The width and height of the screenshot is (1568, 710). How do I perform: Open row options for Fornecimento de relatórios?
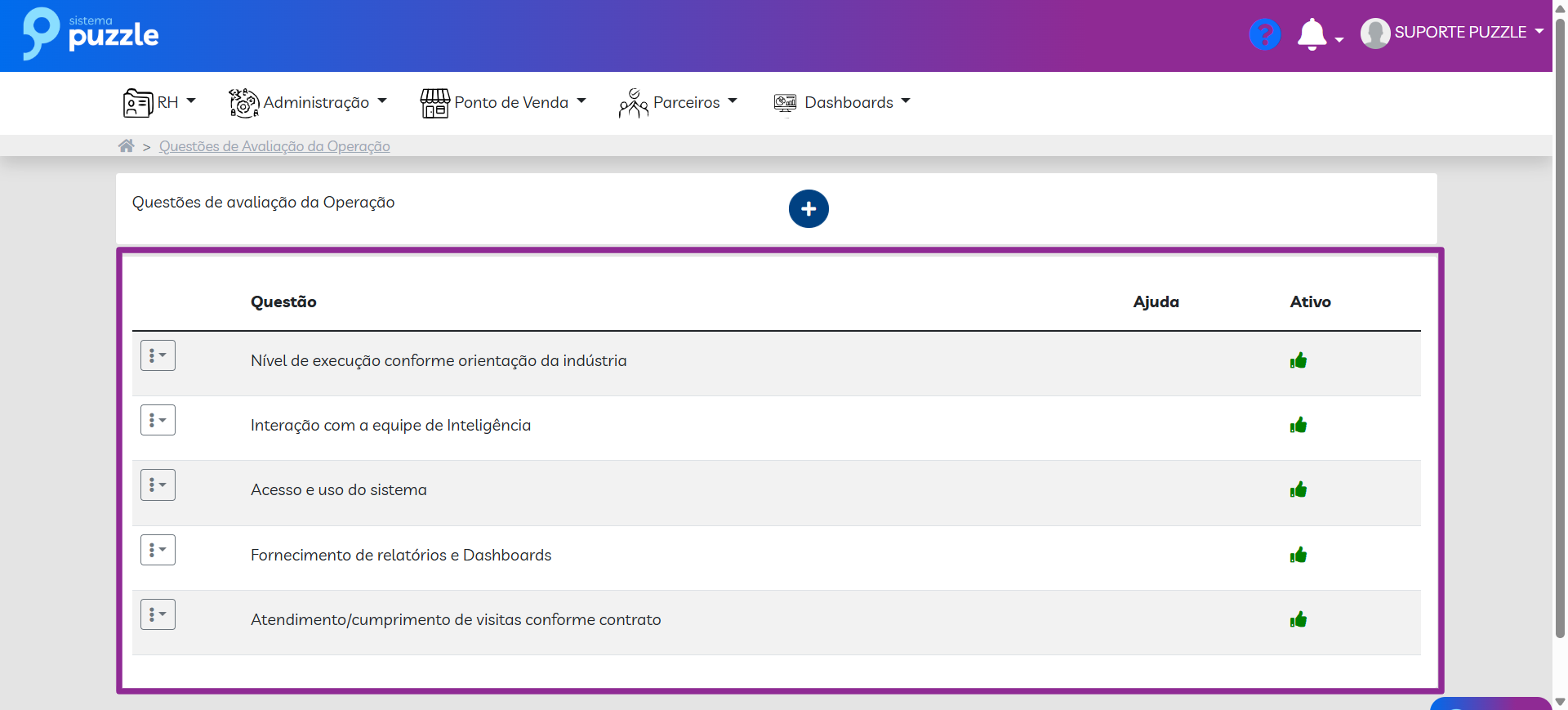click(158, 550)
